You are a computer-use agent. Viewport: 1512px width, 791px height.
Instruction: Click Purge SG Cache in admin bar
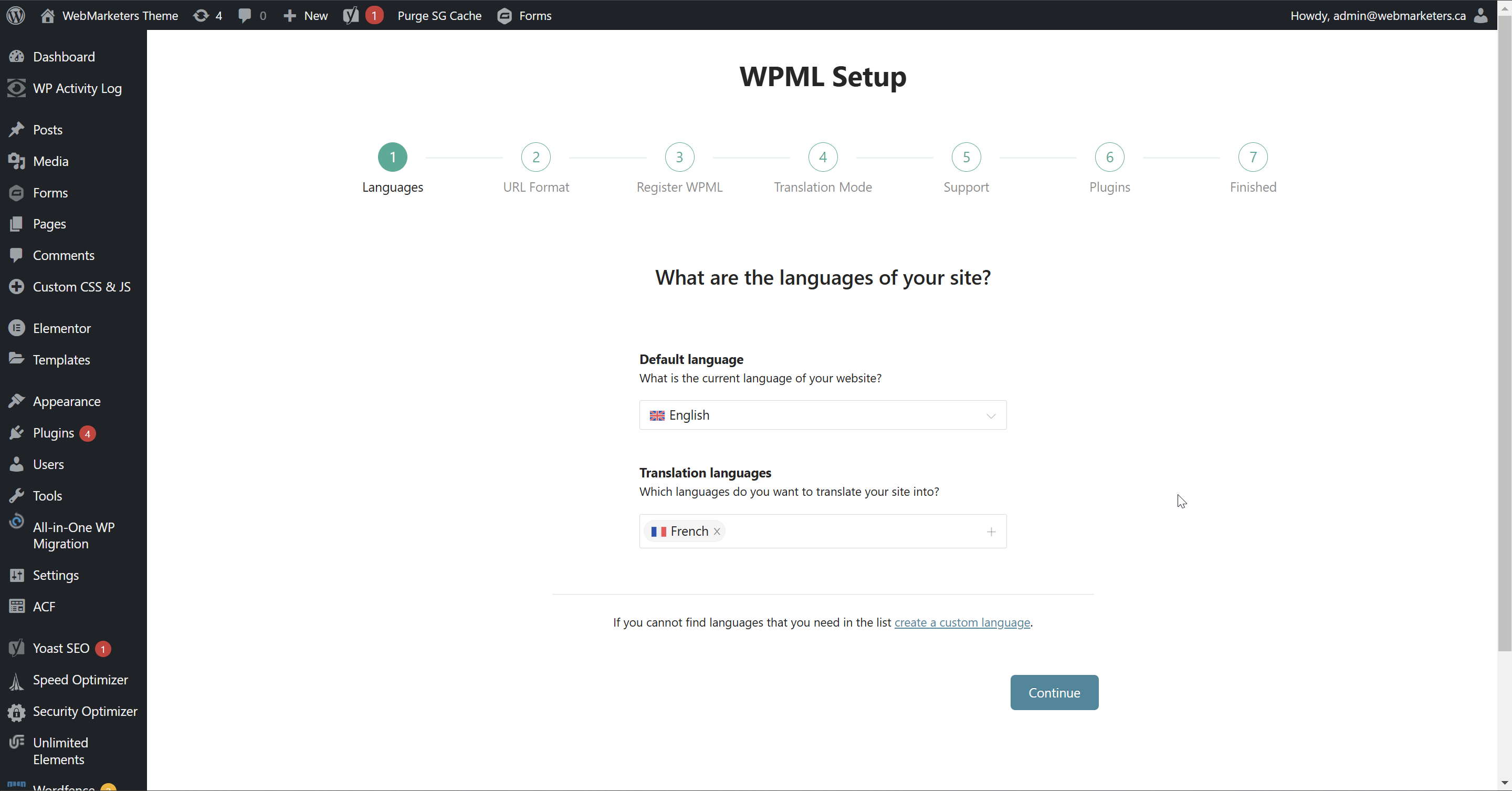(439, 15)
